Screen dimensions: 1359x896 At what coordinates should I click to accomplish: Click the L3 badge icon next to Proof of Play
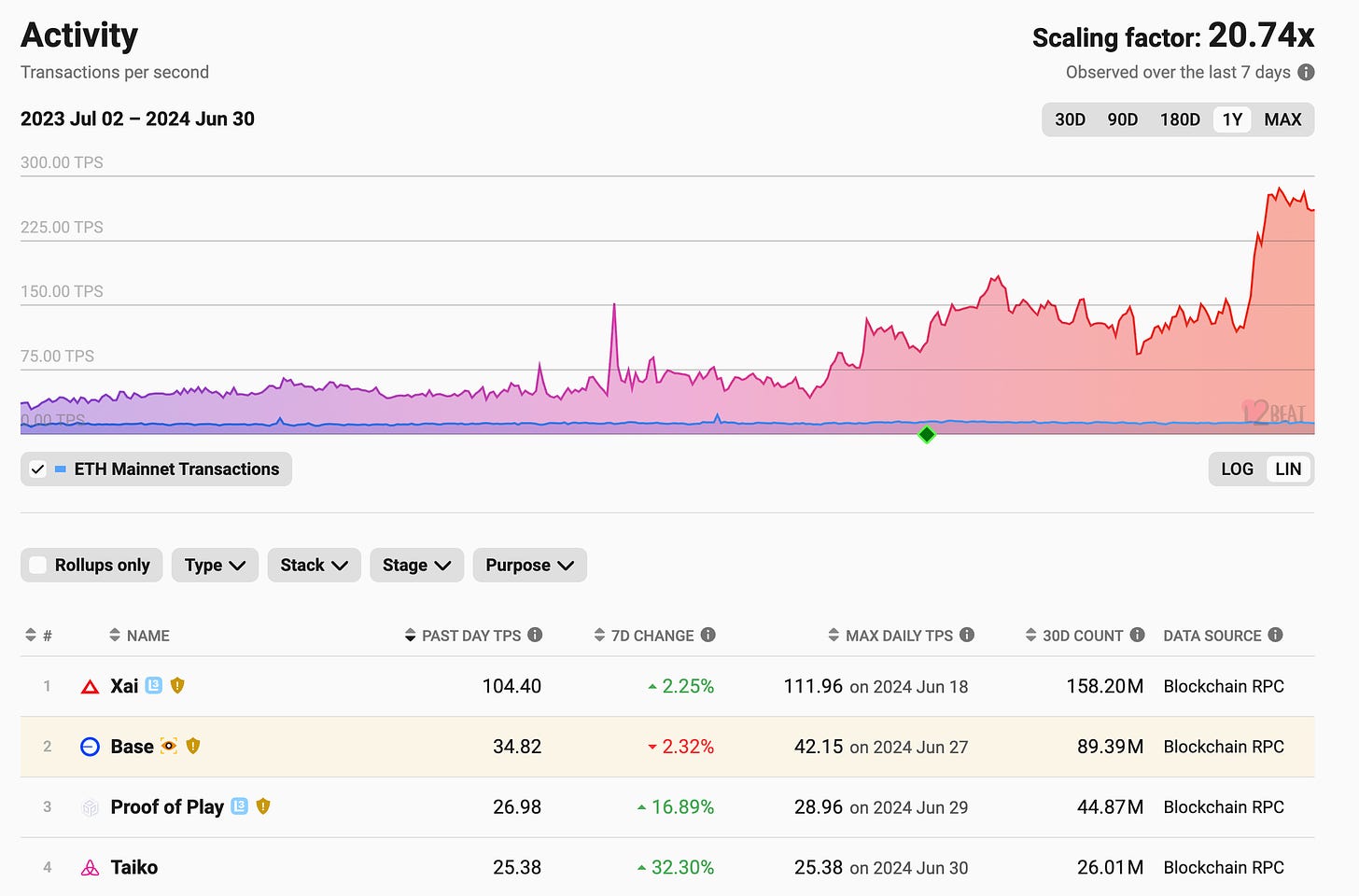(240, 806)
